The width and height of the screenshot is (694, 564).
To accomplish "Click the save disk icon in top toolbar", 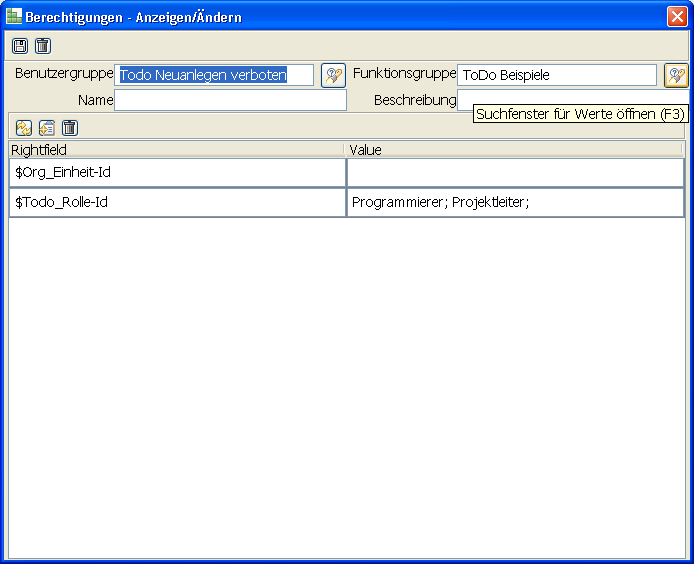I will [20, 46].
